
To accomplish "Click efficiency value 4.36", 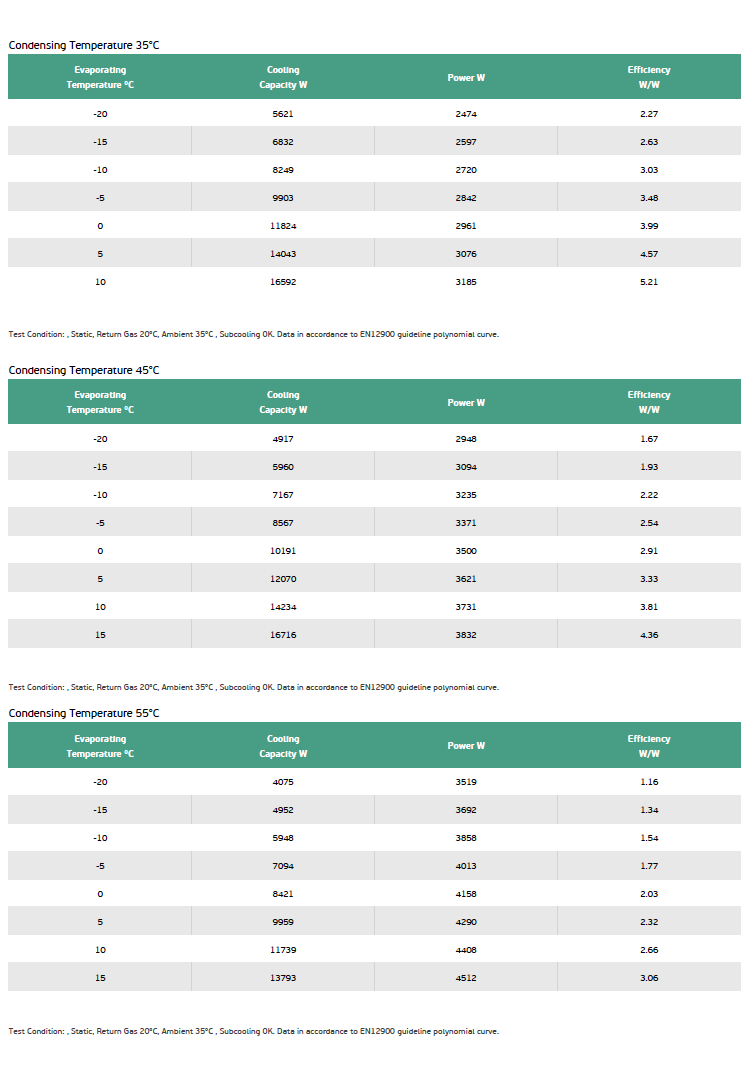I will coord(649,635).
